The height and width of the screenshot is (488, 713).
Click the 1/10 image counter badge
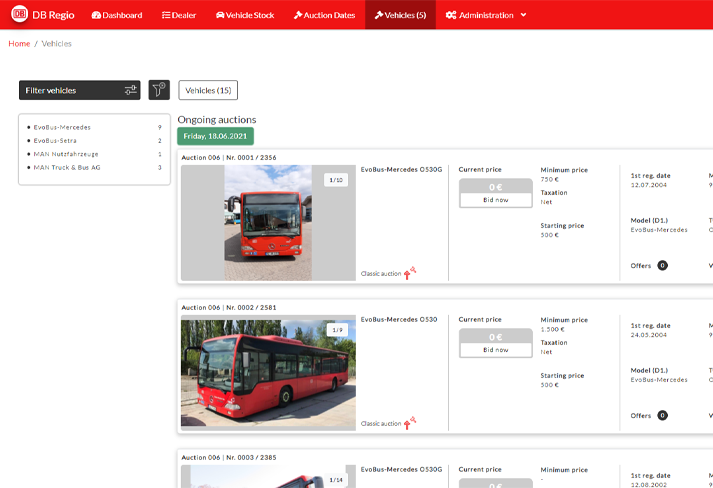[x=336, y=180]
